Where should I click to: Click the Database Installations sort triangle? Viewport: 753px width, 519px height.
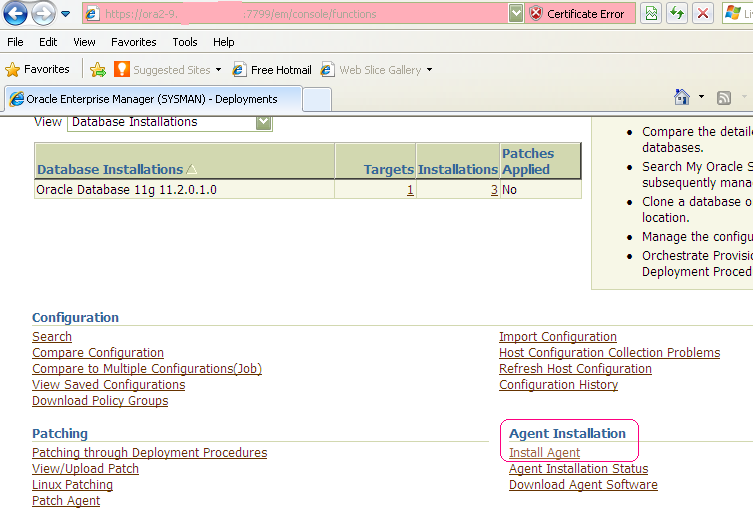(x=191, y=169)
